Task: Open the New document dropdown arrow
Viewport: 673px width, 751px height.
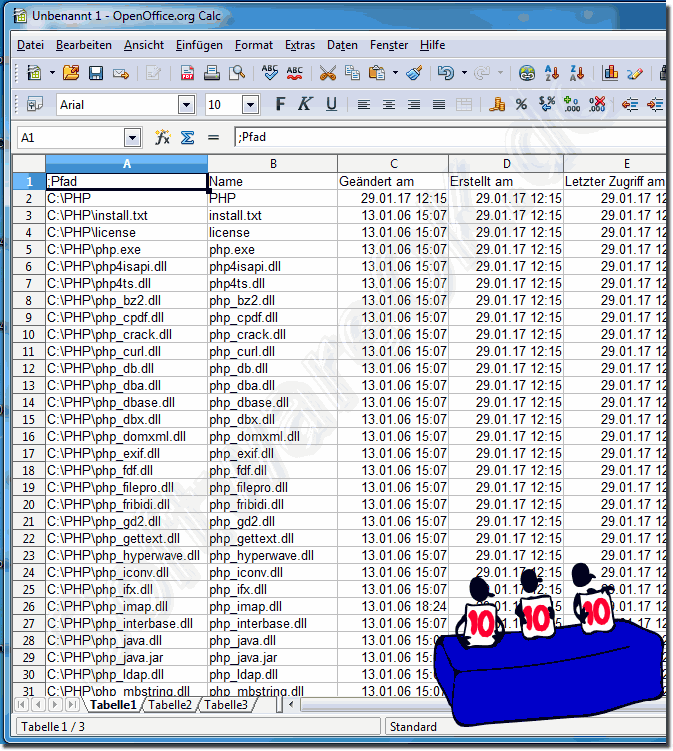Action: point(52,73)
